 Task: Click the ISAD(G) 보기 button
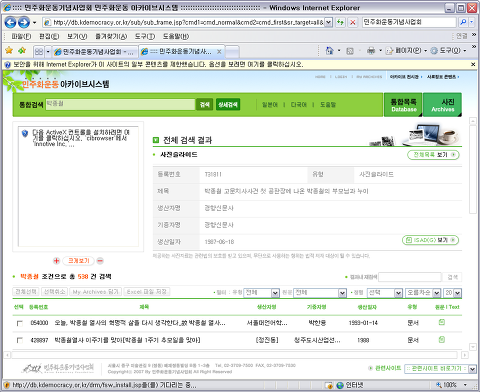[x=430, y=240]
